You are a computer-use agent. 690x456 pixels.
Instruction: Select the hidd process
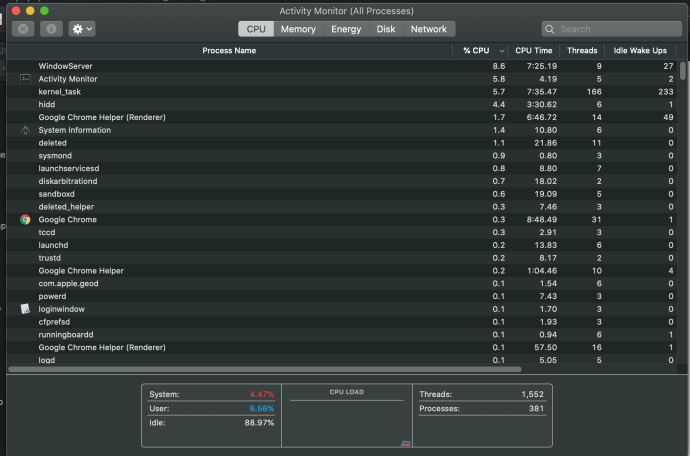point(342,104)
